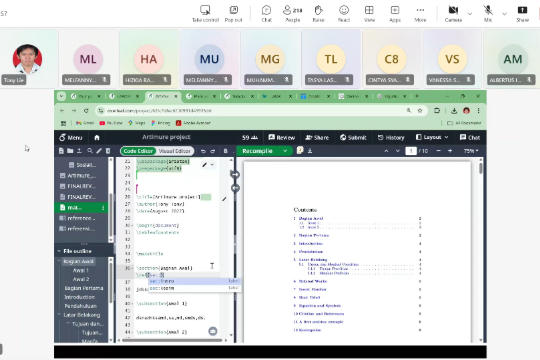
Task: Open project History in Overleaf
Action: [x=391, y=137]
